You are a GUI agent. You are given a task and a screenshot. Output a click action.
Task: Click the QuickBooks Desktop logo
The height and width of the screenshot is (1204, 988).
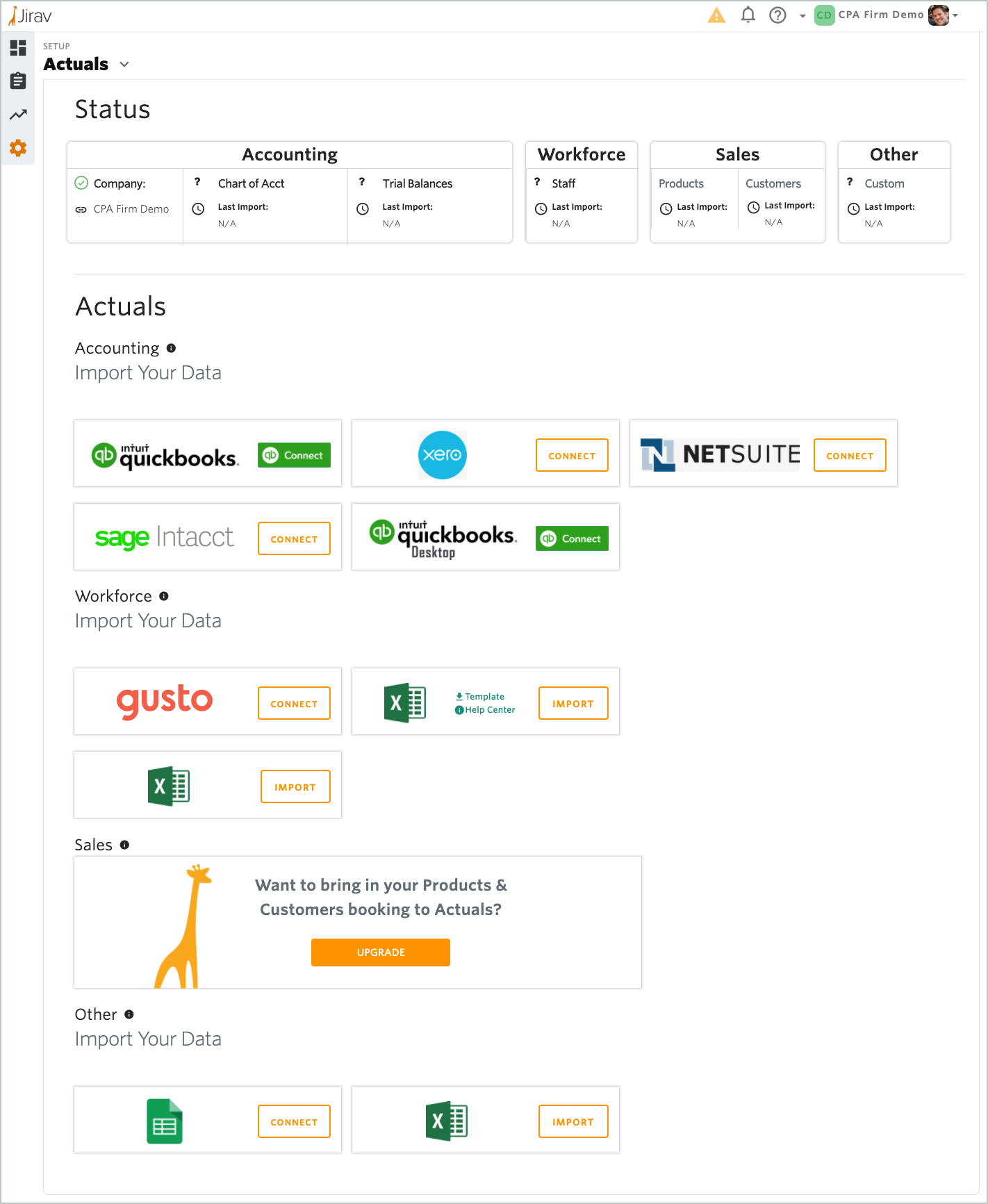[x=443, y=538]
